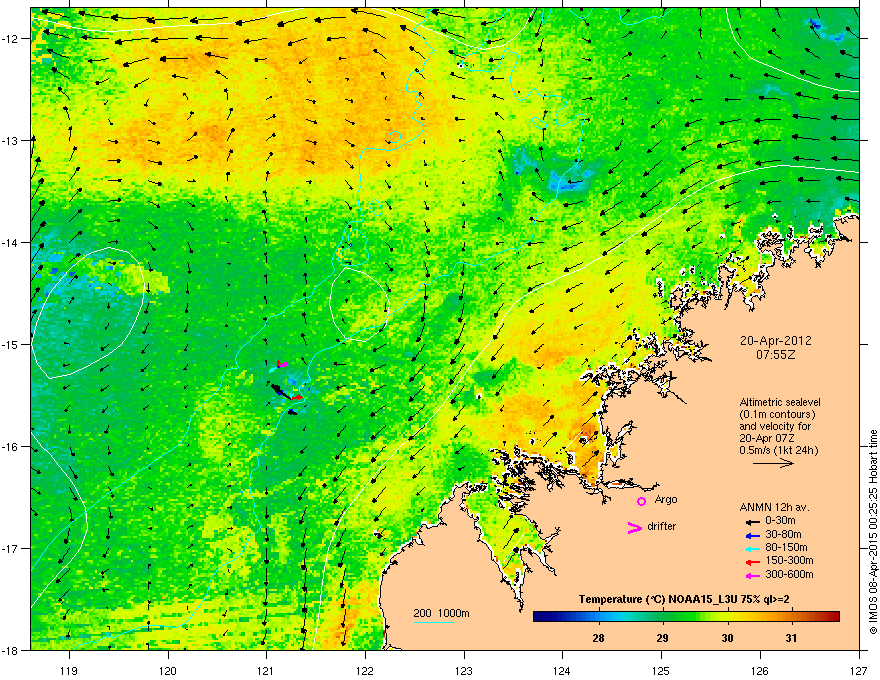Click the 'drifter' legend label

[x=662, y=526]
